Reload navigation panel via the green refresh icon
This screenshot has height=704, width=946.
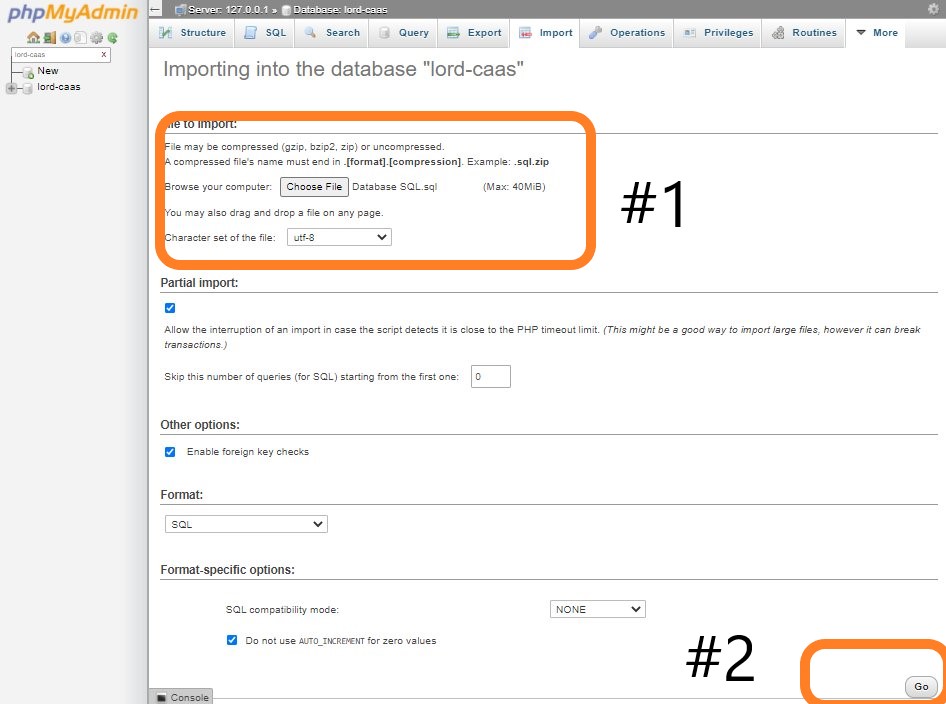tap(113, 38)
